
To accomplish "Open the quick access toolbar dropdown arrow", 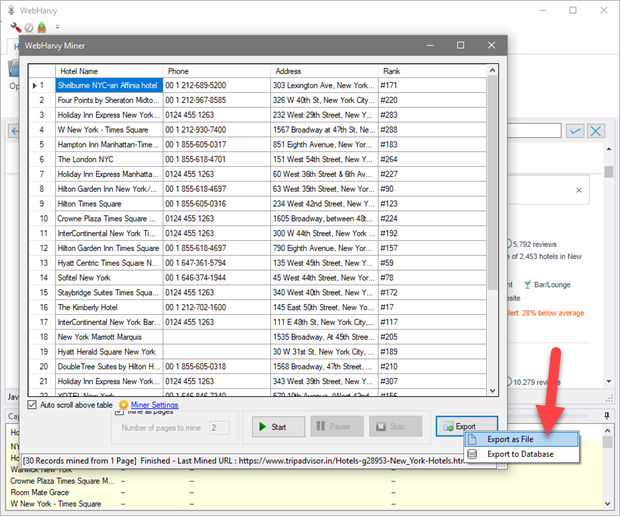I will [x=57, y=28].
